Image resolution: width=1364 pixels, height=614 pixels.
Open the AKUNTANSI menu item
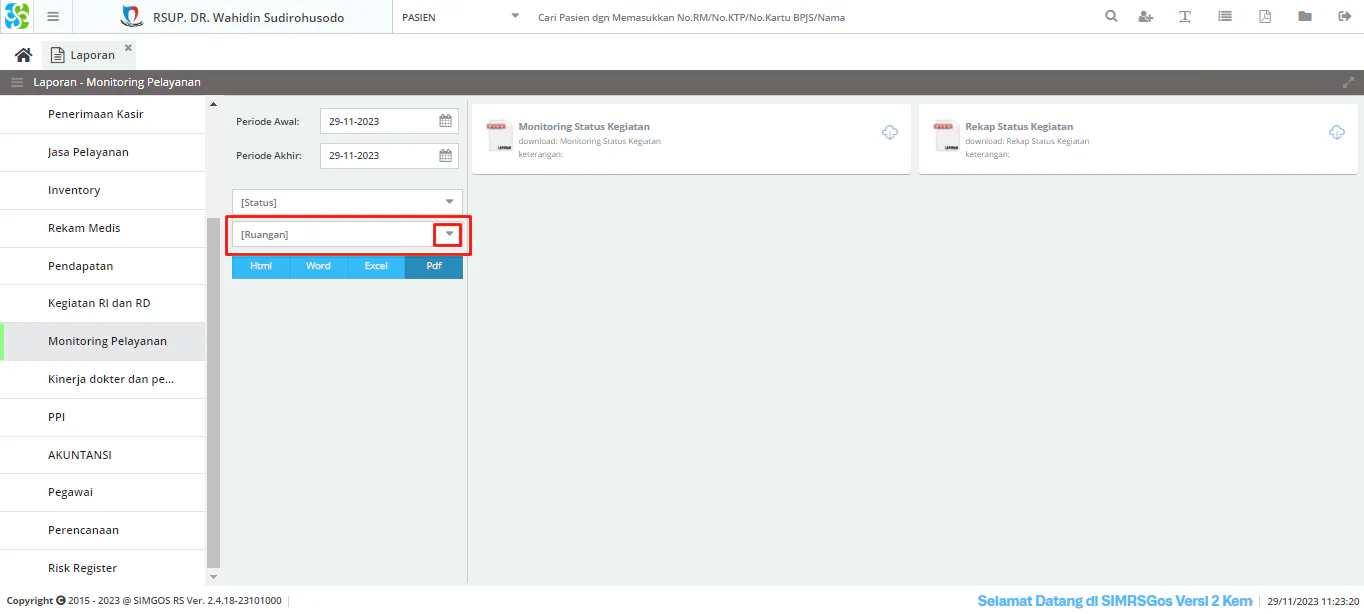[103, 455]
